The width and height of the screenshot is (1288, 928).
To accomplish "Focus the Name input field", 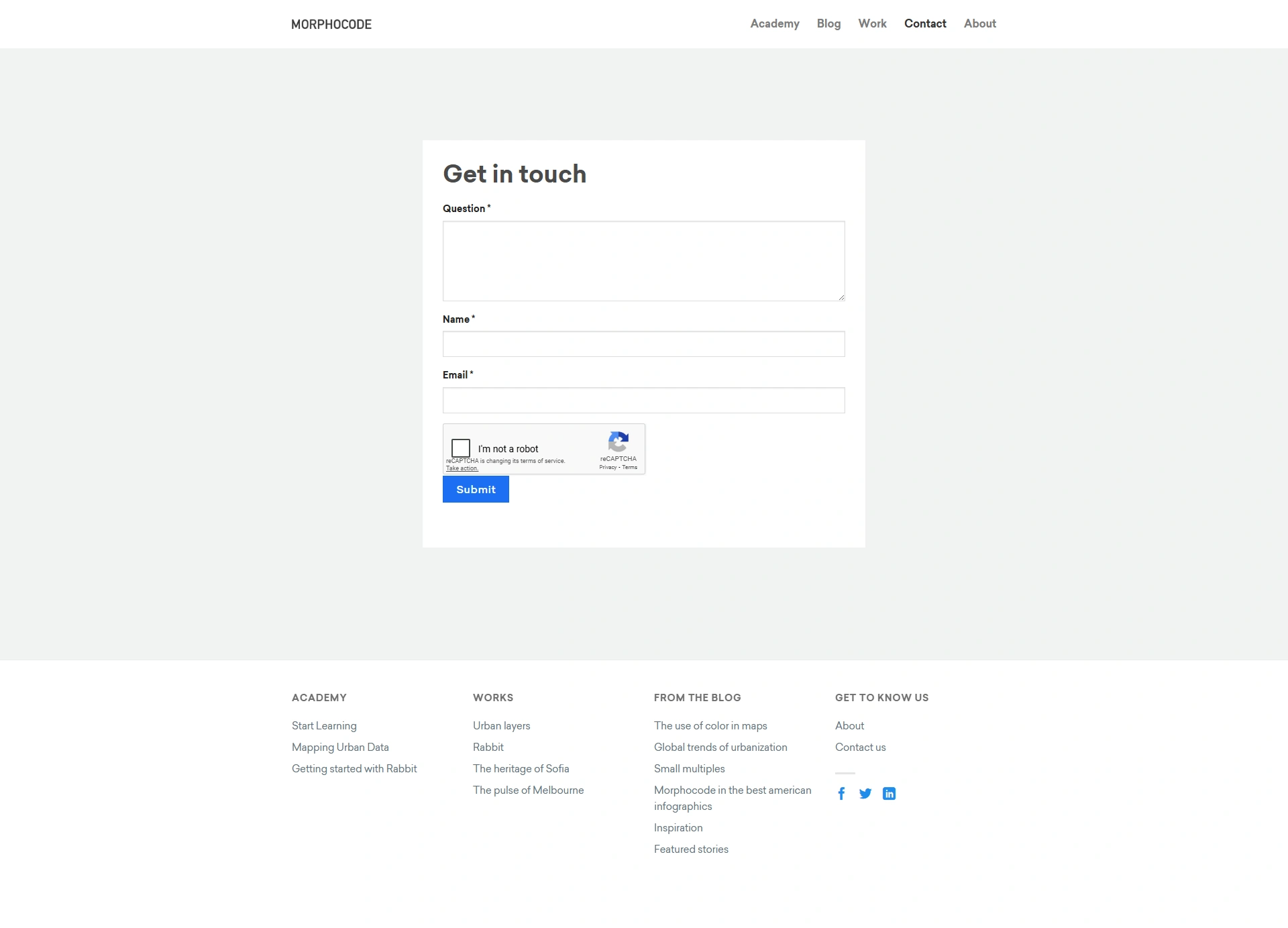I will [x=644, y=344].
